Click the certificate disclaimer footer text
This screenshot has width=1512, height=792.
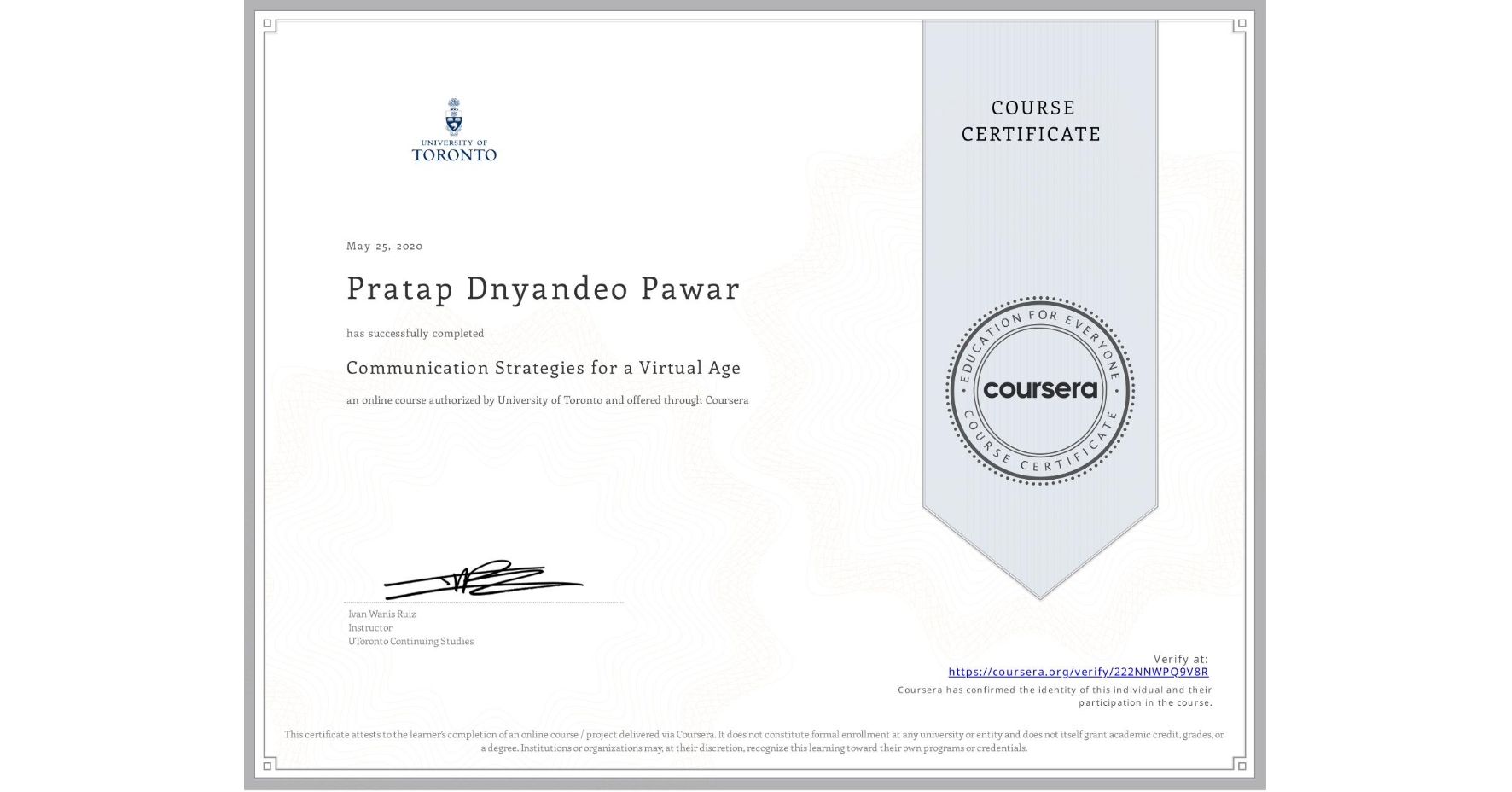[x=754, y=741]
